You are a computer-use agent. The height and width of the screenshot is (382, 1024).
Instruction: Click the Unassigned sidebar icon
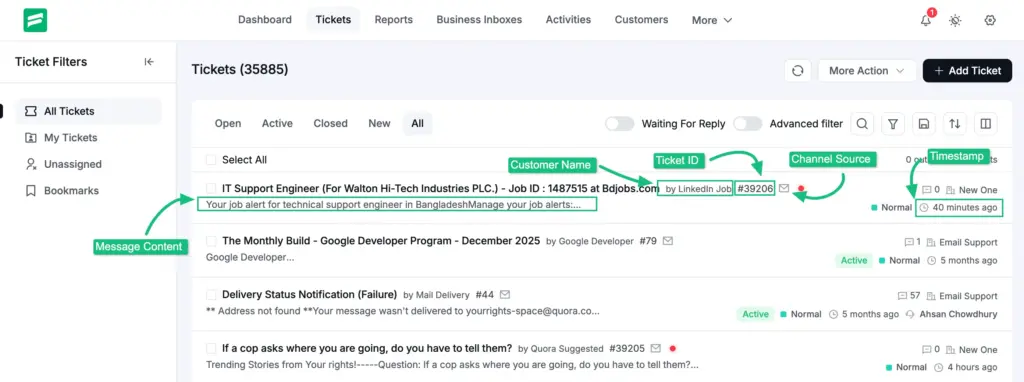coord(30,164)
